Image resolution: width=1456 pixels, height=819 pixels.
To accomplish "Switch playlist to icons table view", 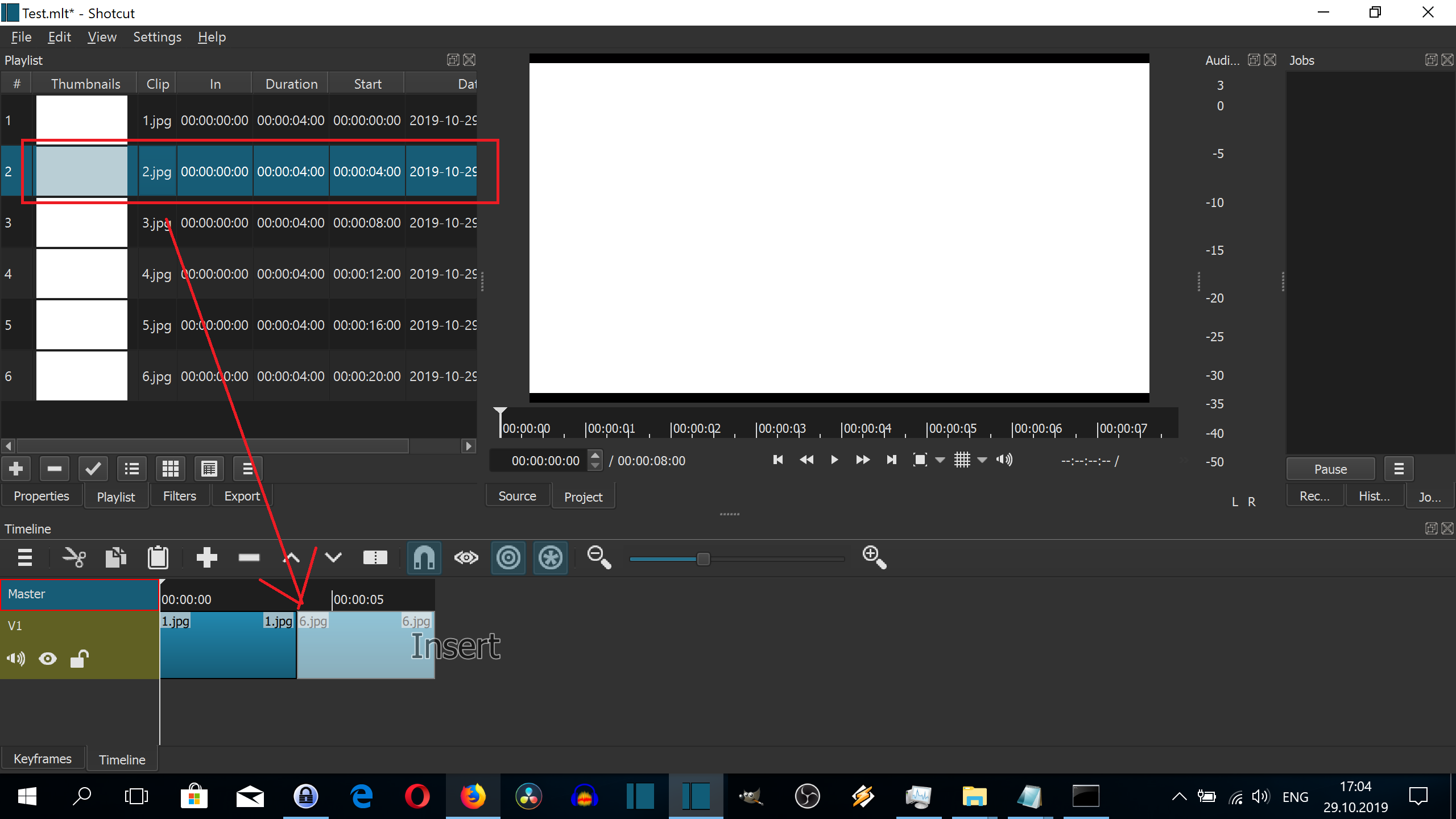I will (x=209, y=469).
